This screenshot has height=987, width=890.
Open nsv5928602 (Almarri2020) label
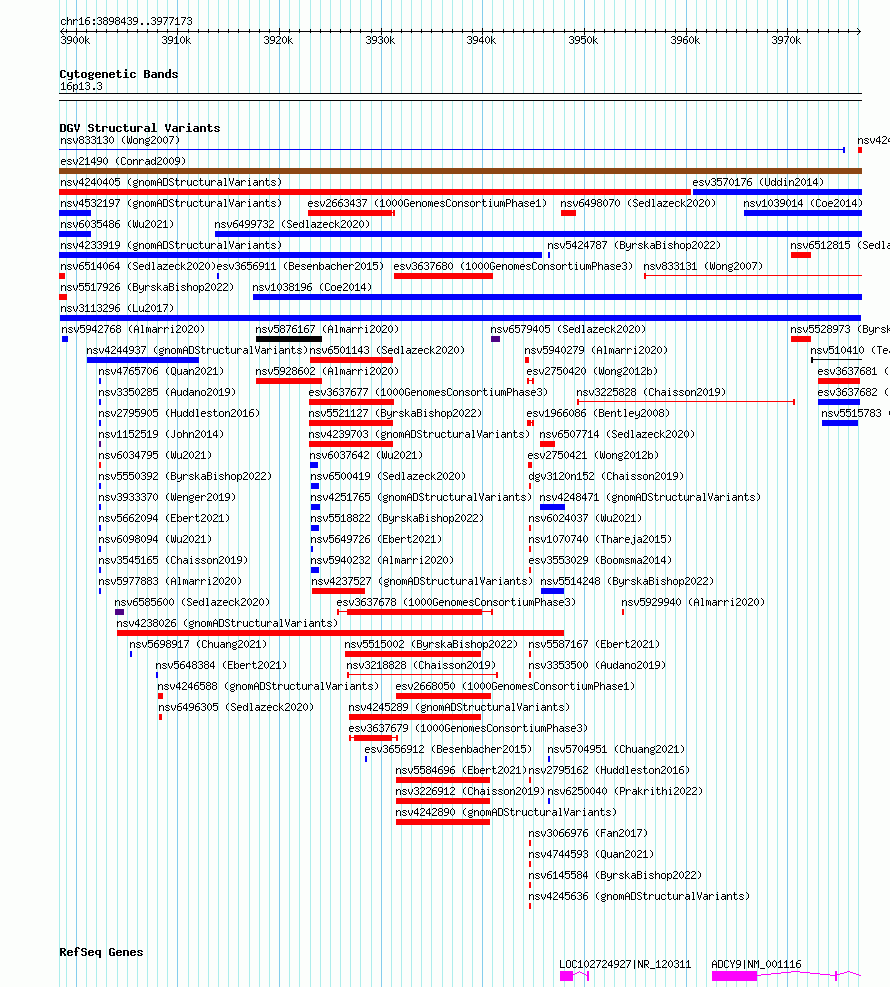point(327,371)
